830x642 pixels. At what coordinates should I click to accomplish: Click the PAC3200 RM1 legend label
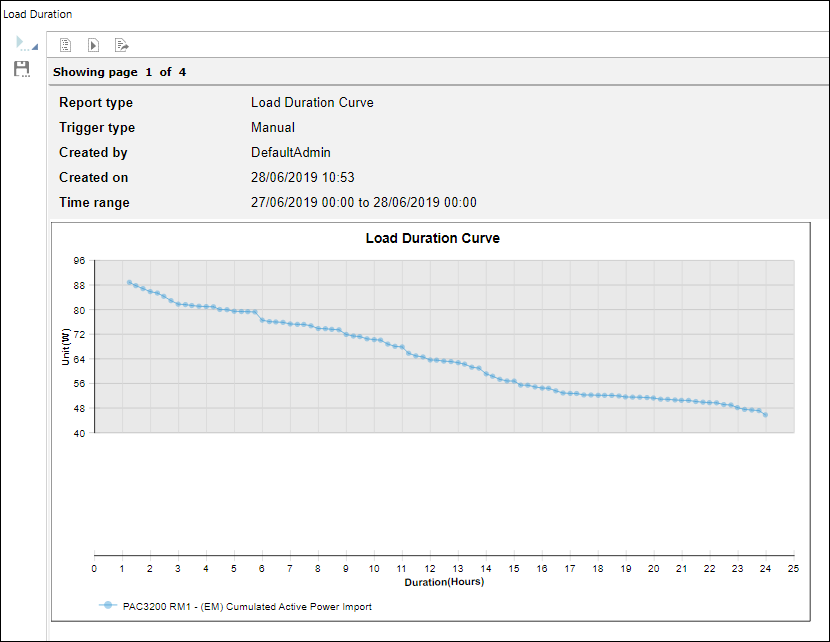click(x=246, y=606)
